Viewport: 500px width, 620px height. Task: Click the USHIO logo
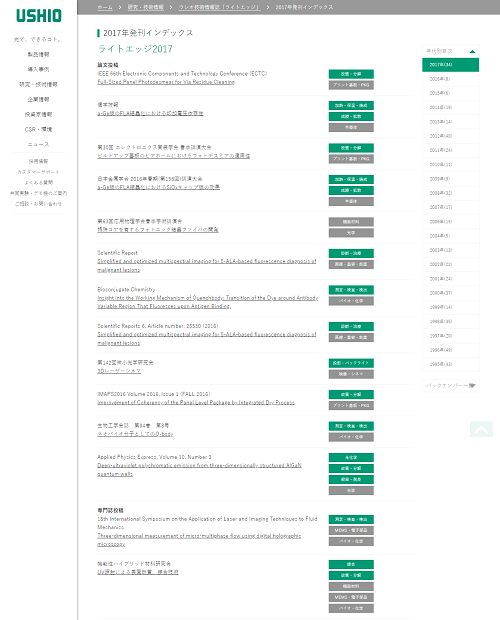(x=39, y=16)
